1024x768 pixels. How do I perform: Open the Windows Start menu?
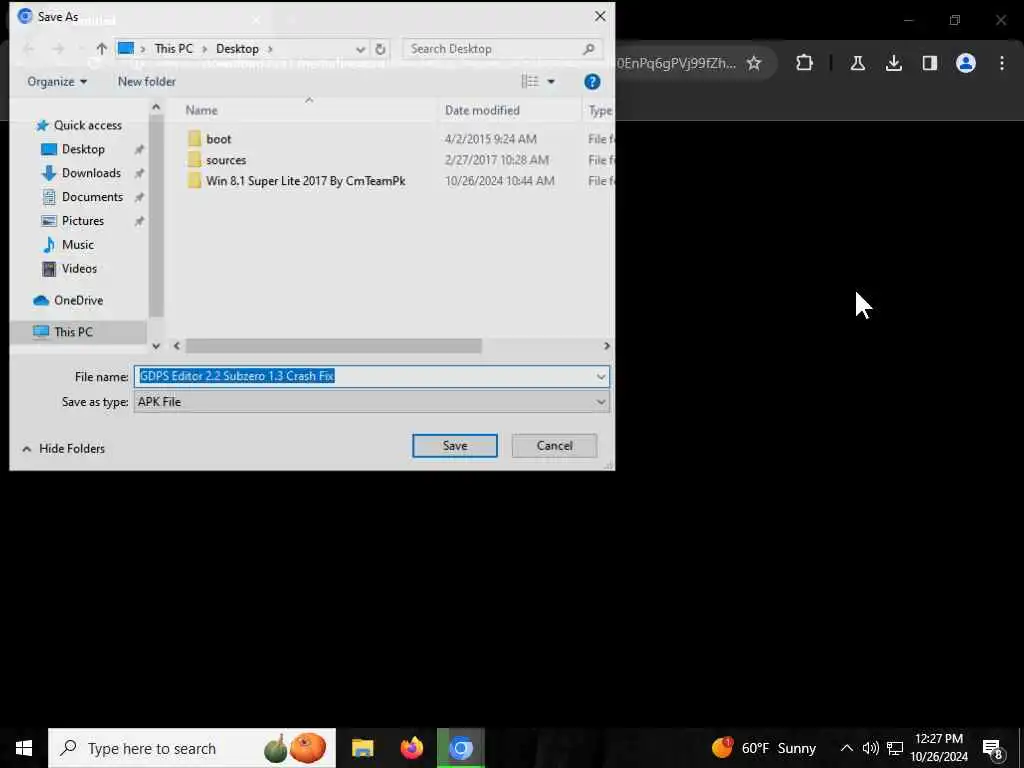(24, 748)
